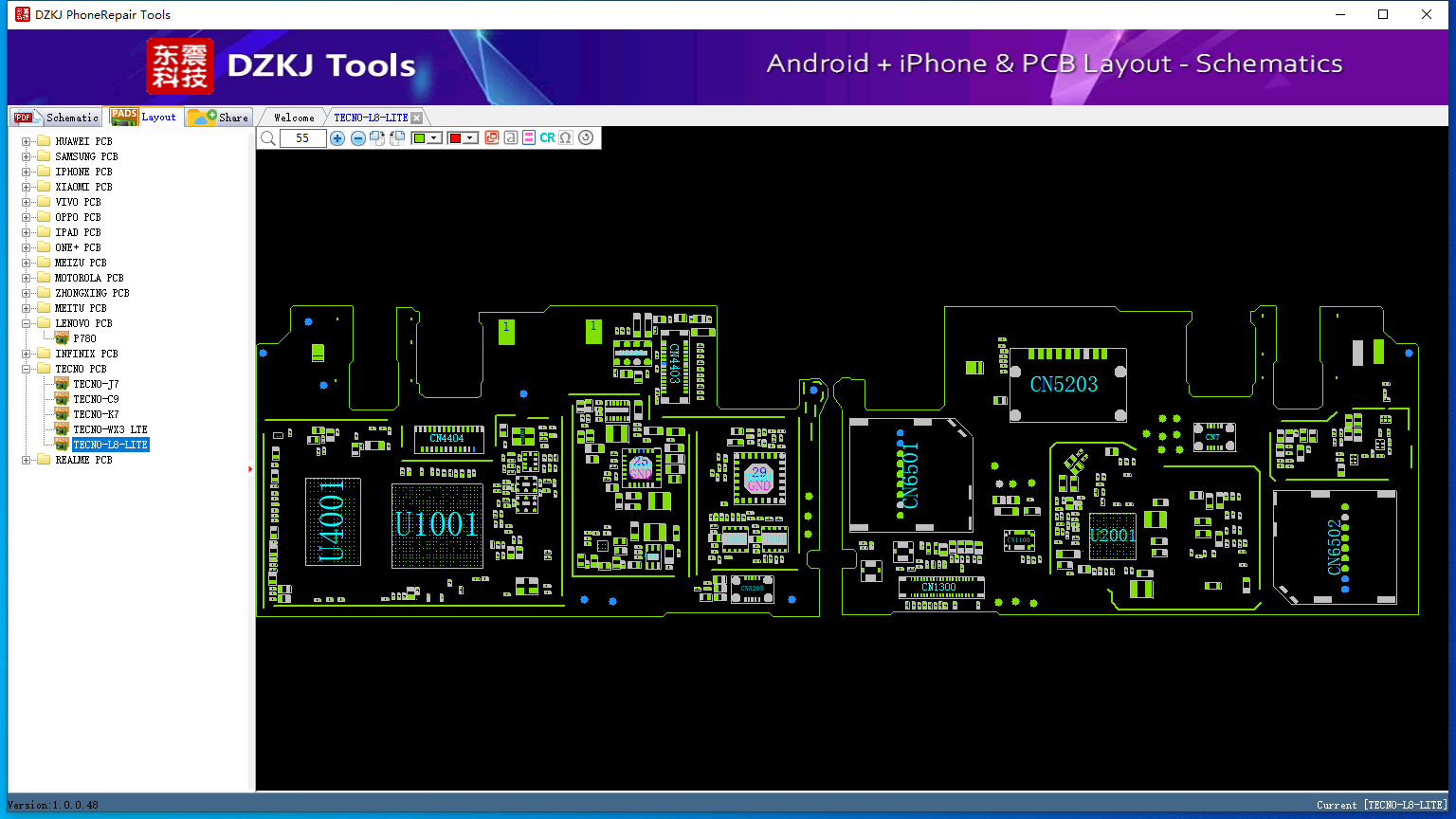Click the letter 'a' text toggle icon
The image size is (1456, 819).
[511, 138]
